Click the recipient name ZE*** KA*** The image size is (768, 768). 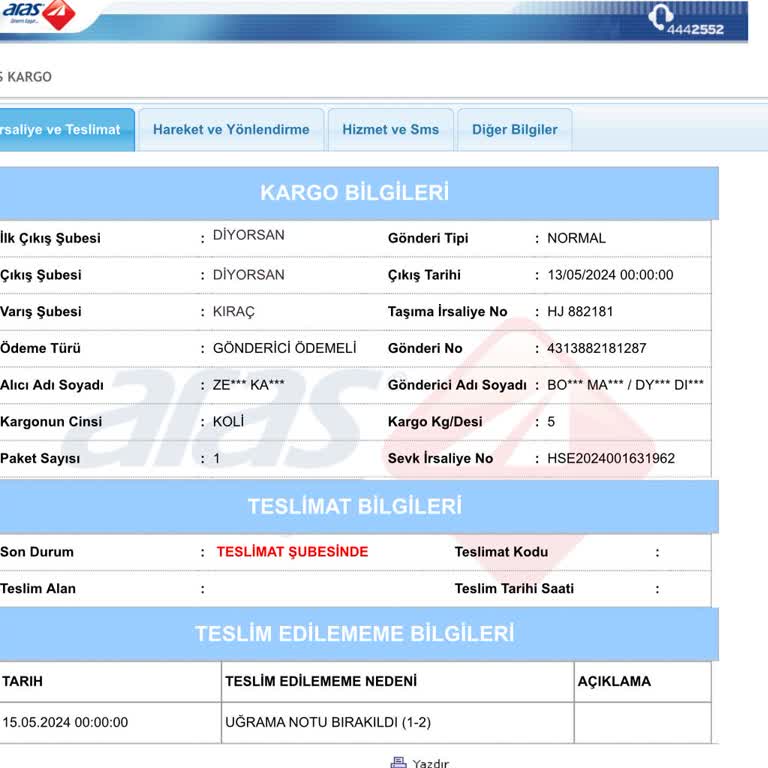[248, 385]
